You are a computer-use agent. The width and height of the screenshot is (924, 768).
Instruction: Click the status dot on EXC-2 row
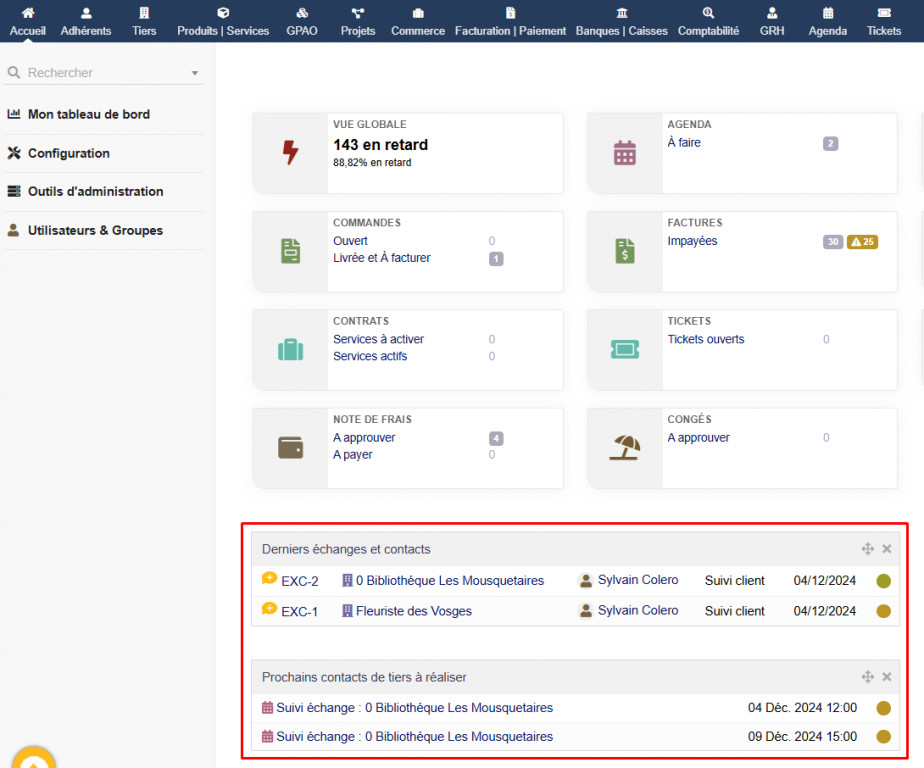(883, 581)
